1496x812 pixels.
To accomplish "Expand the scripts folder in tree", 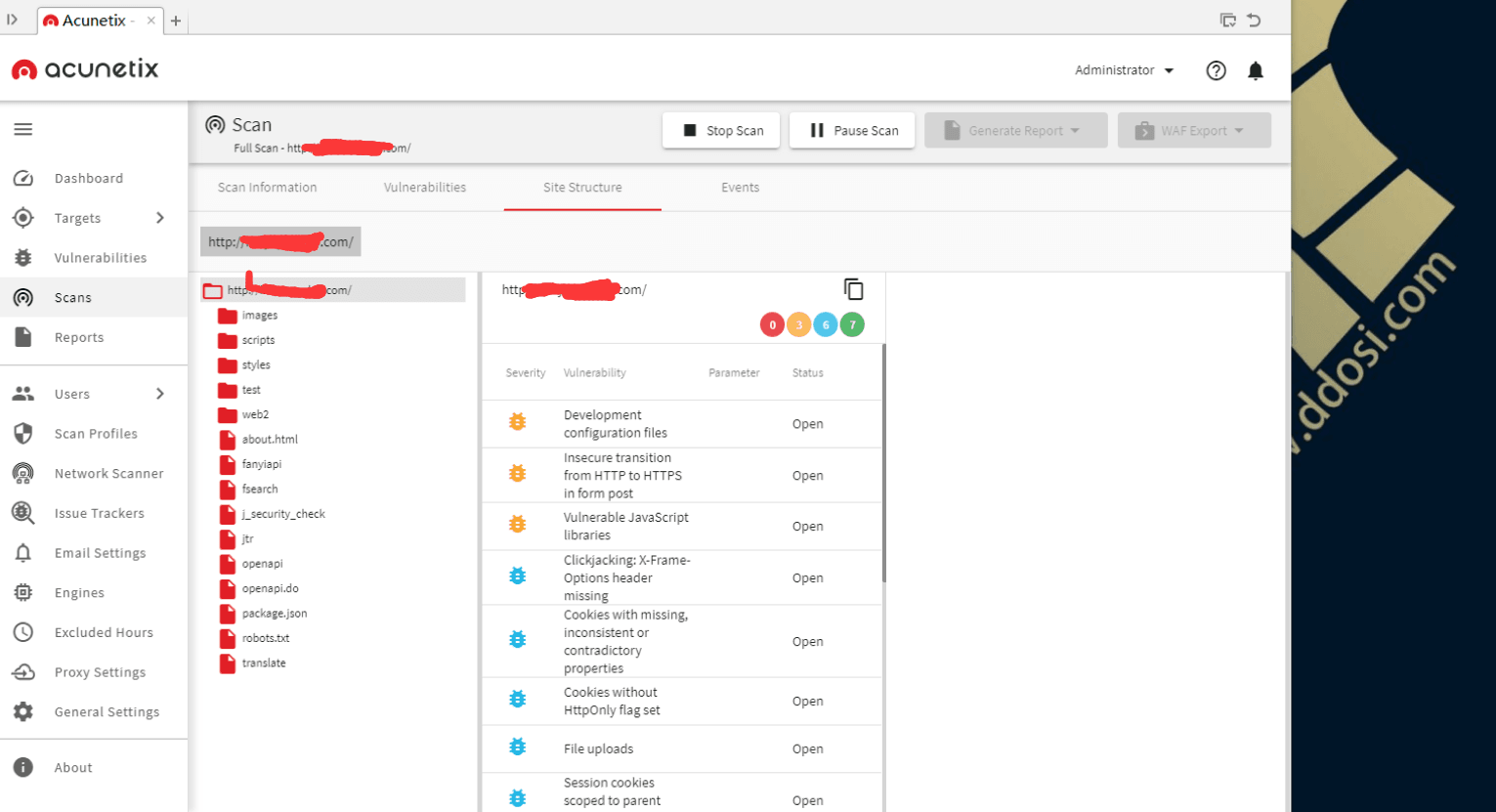I will point(228,340).
